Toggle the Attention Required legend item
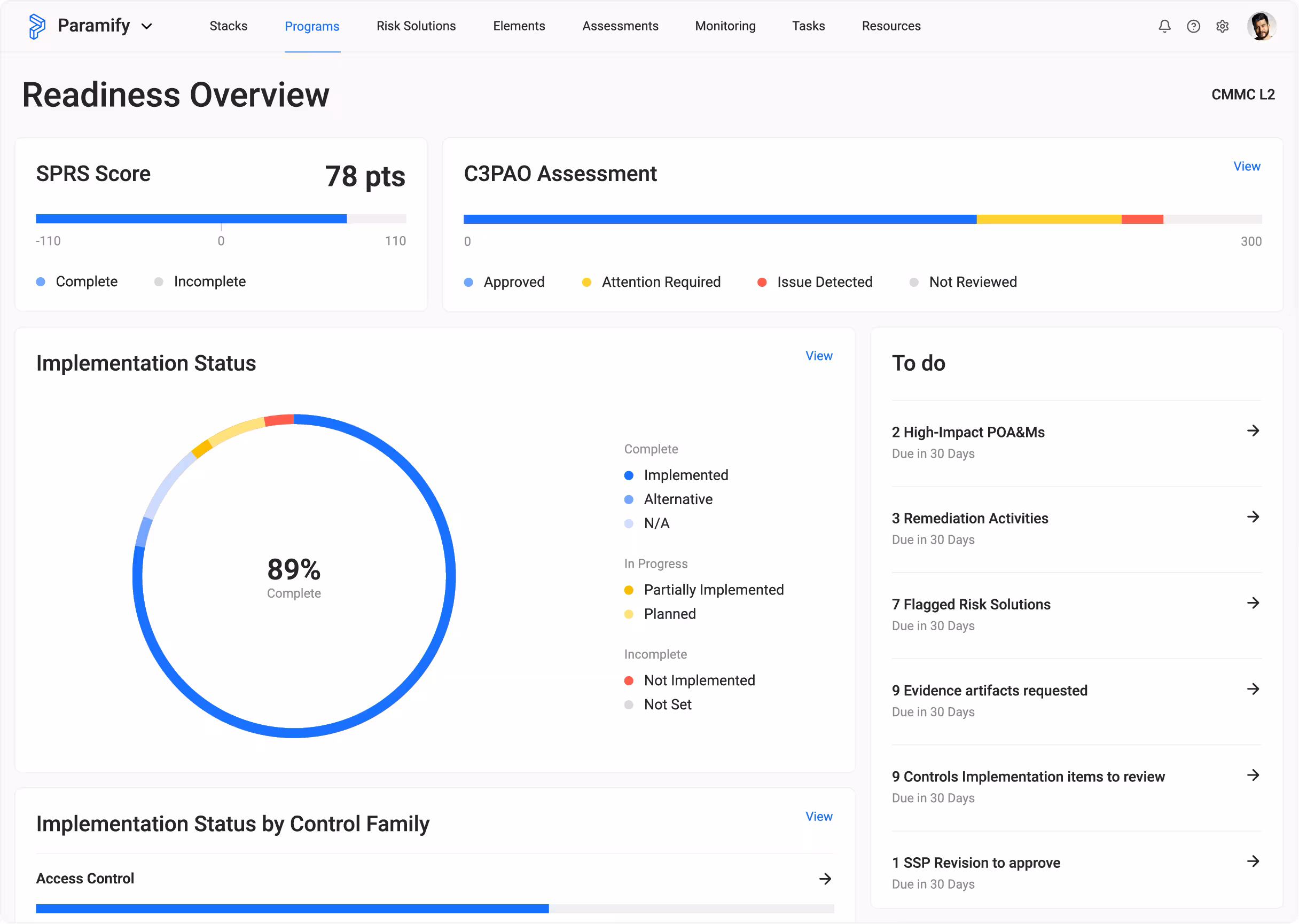Image resolution: width=1299 pixels, height=924 pixels. (660, 282)
